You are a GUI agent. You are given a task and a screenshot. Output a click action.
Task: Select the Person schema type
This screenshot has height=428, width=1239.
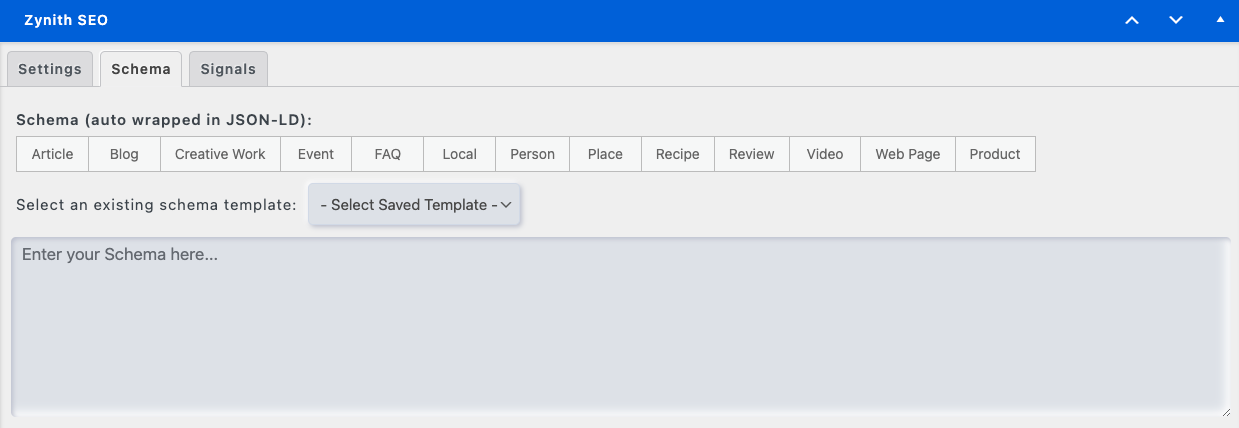(x=532, y=154)
